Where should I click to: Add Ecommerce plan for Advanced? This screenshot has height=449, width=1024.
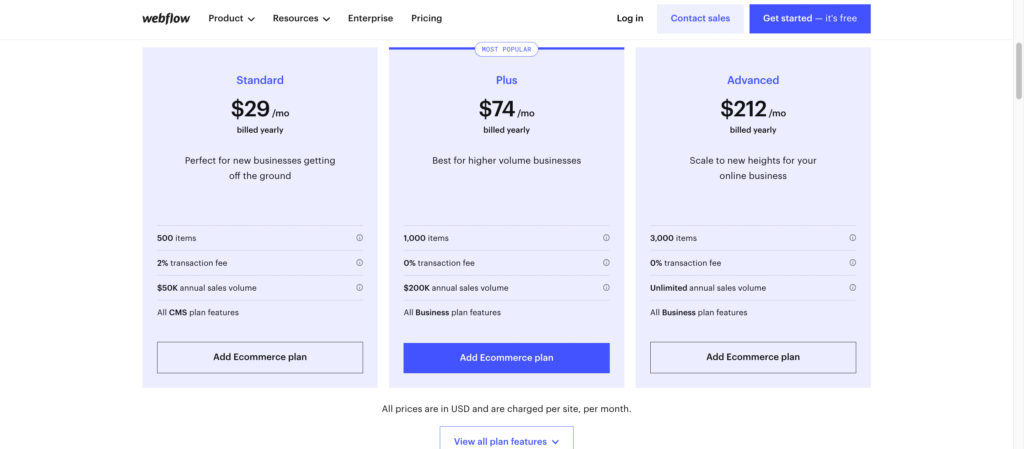(x=753, y=358)
